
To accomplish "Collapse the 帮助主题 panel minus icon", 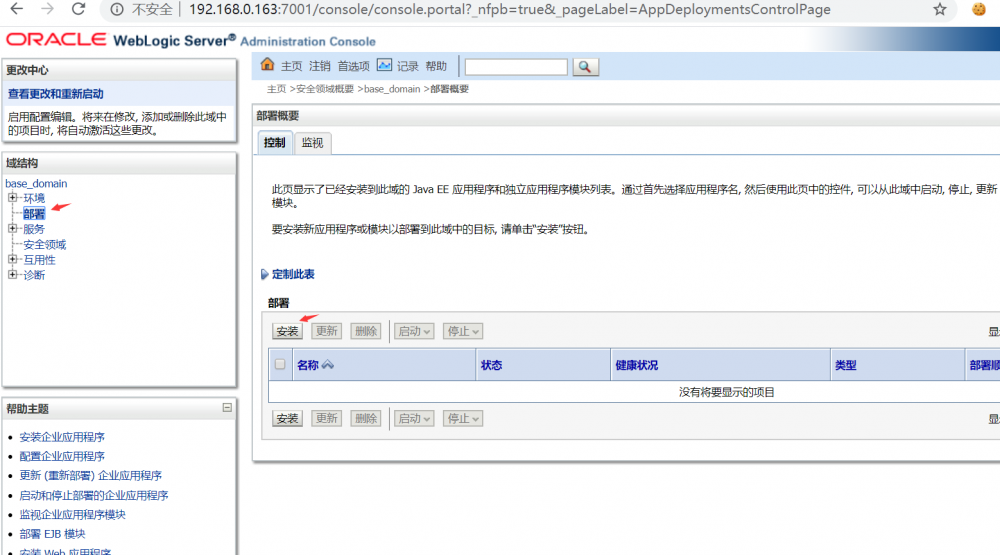I will [227, 408].
